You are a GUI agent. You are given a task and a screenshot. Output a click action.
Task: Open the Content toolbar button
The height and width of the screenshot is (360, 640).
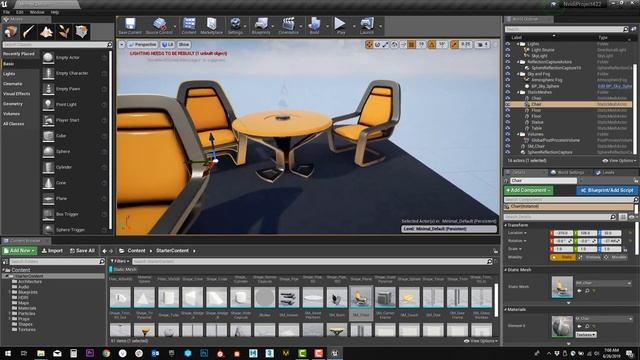click(189, 26)
